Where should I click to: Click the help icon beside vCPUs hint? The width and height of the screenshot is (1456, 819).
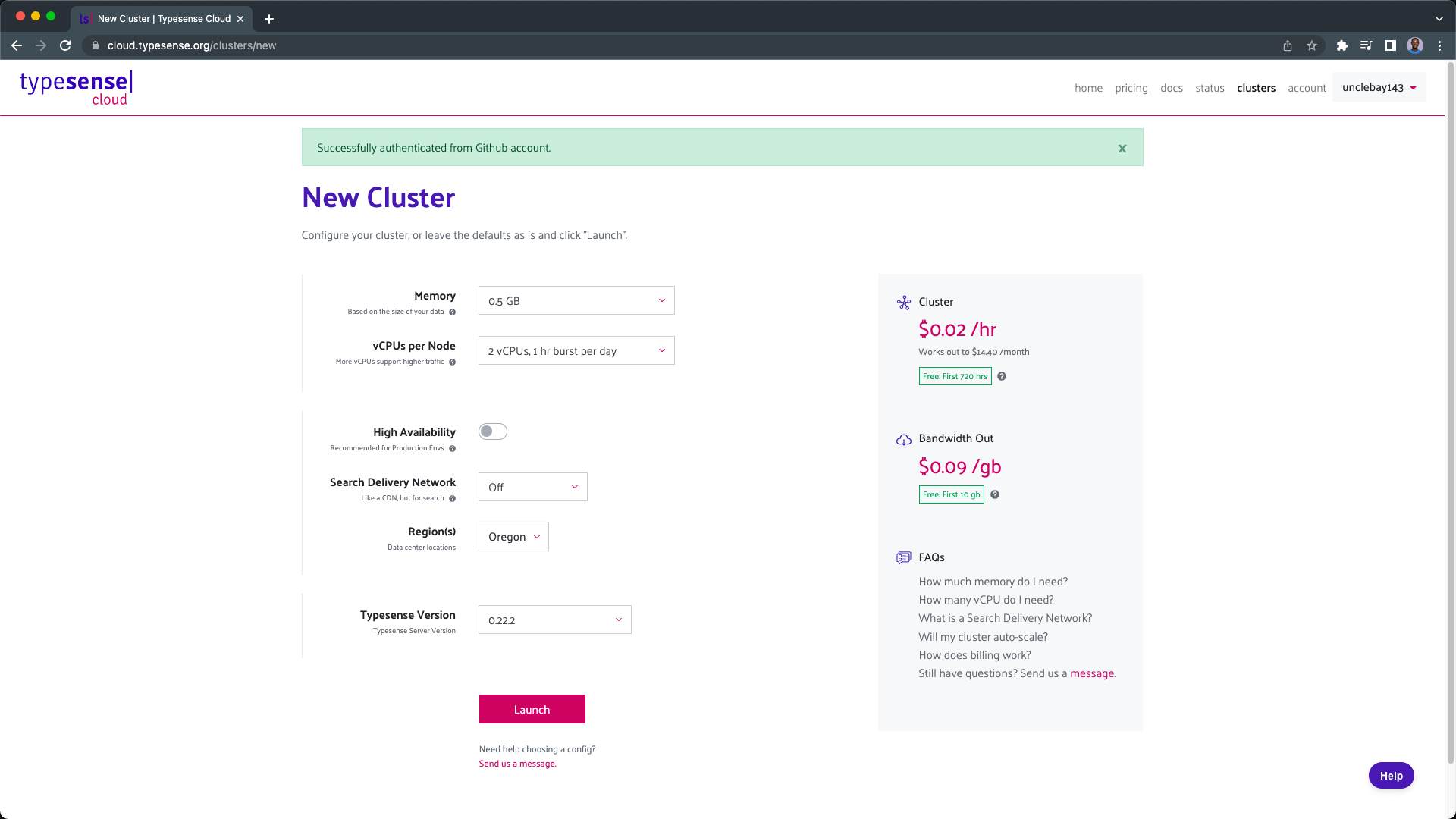(453, 362)
